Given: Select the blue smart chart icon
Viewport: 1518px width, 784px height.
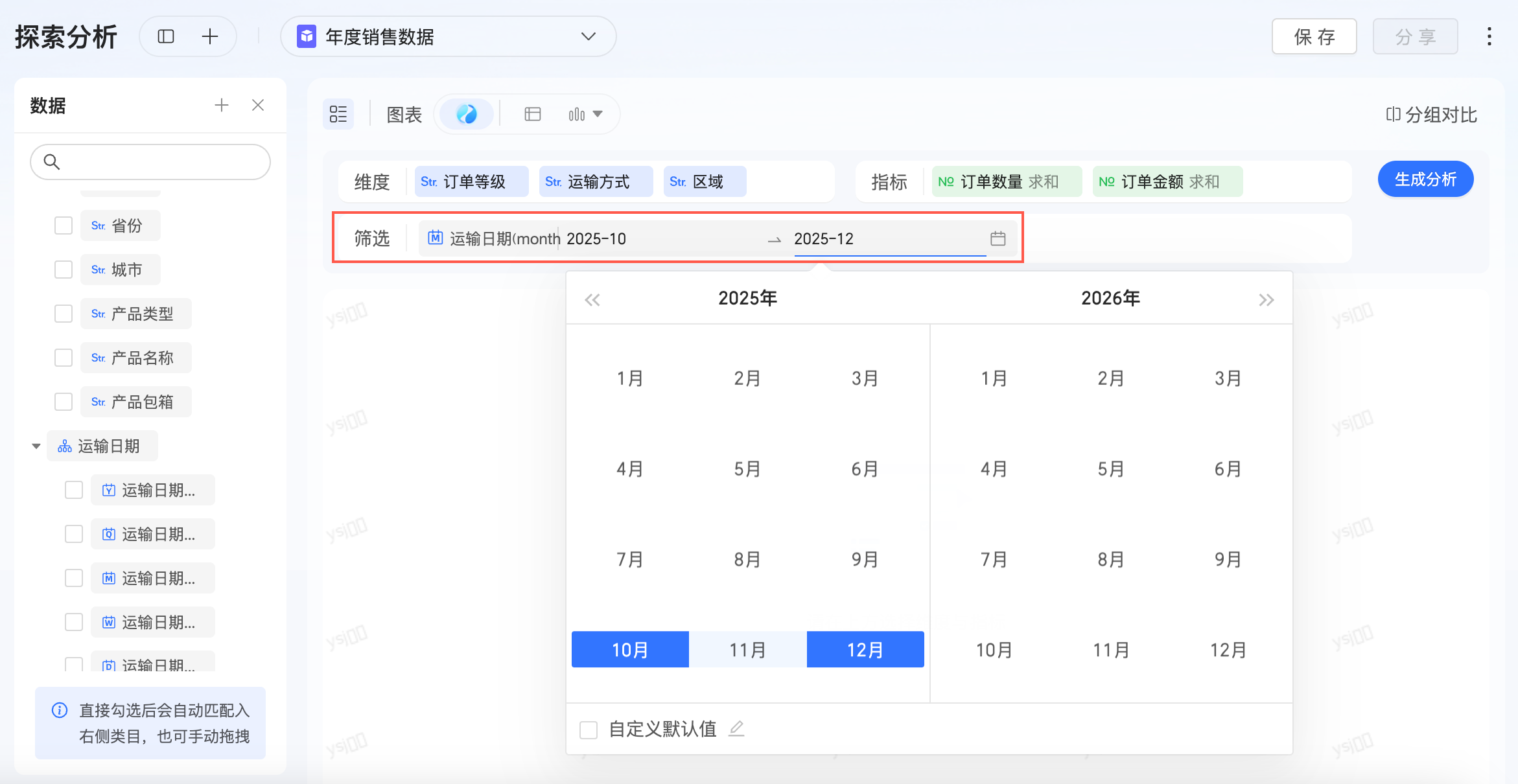Looking at the screenshot, I should coord(467,114).
